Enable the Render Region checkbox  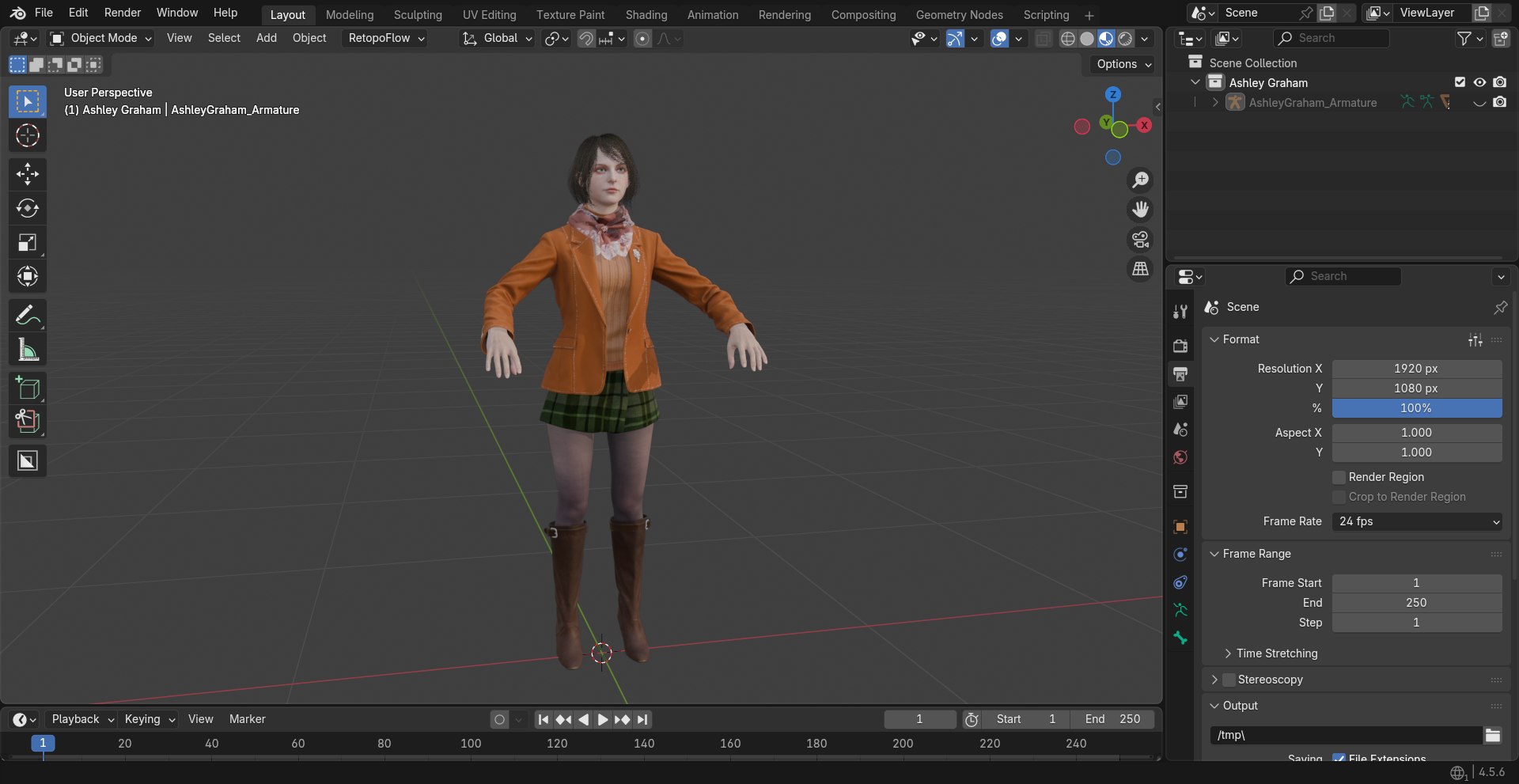1339,477
